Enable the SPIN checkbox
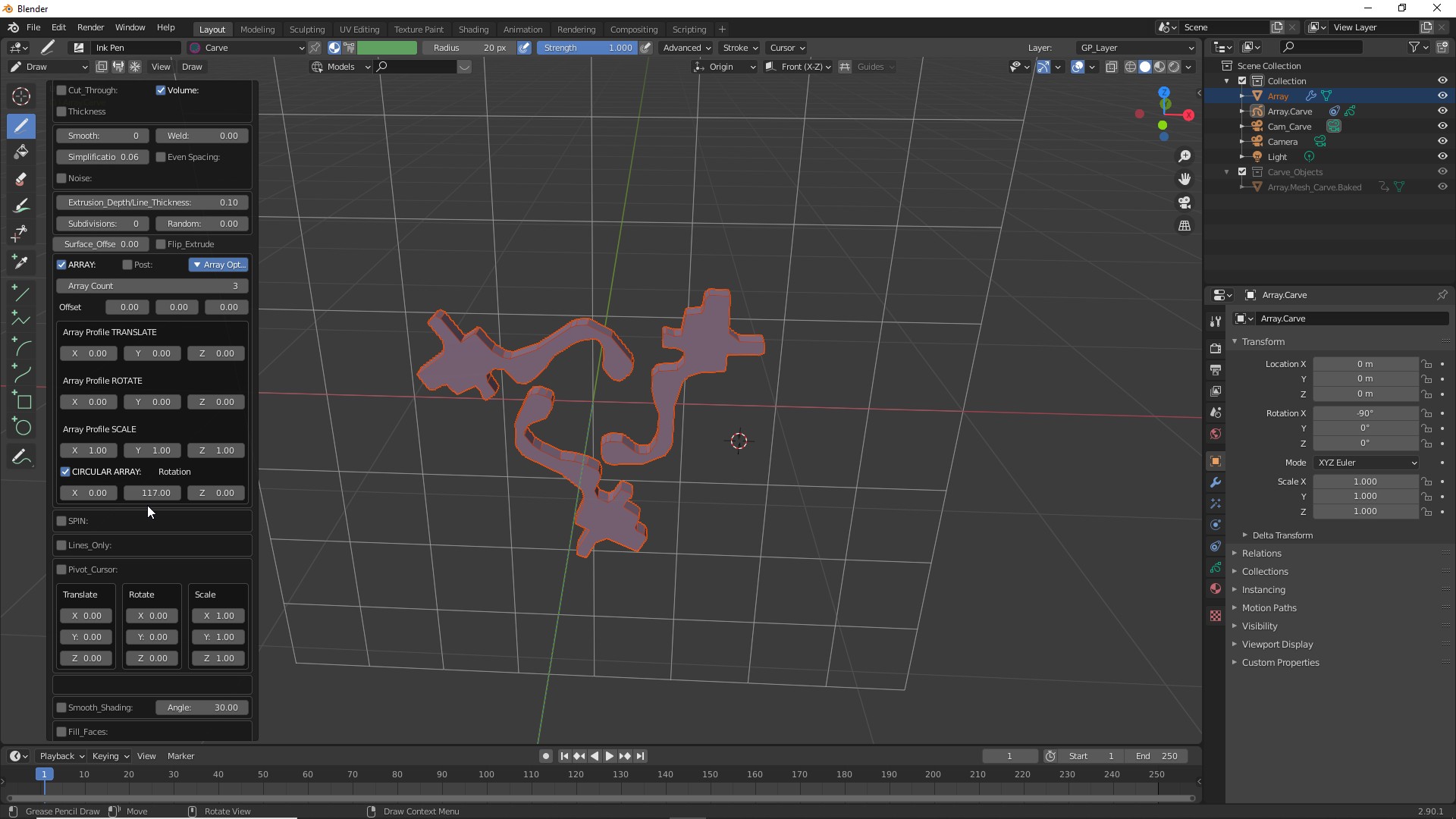 click(x=61, y=521)
